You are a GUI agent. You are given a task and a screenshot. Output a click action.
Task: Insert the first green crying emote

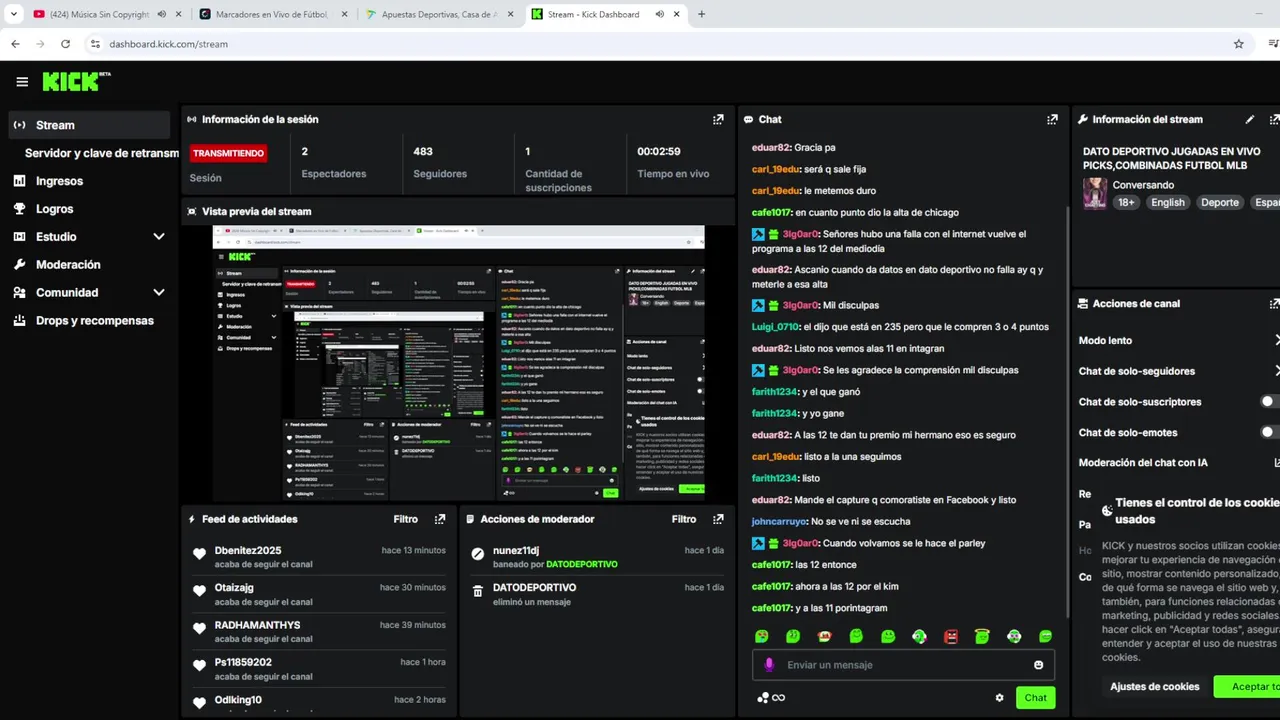tap(762, 636)
